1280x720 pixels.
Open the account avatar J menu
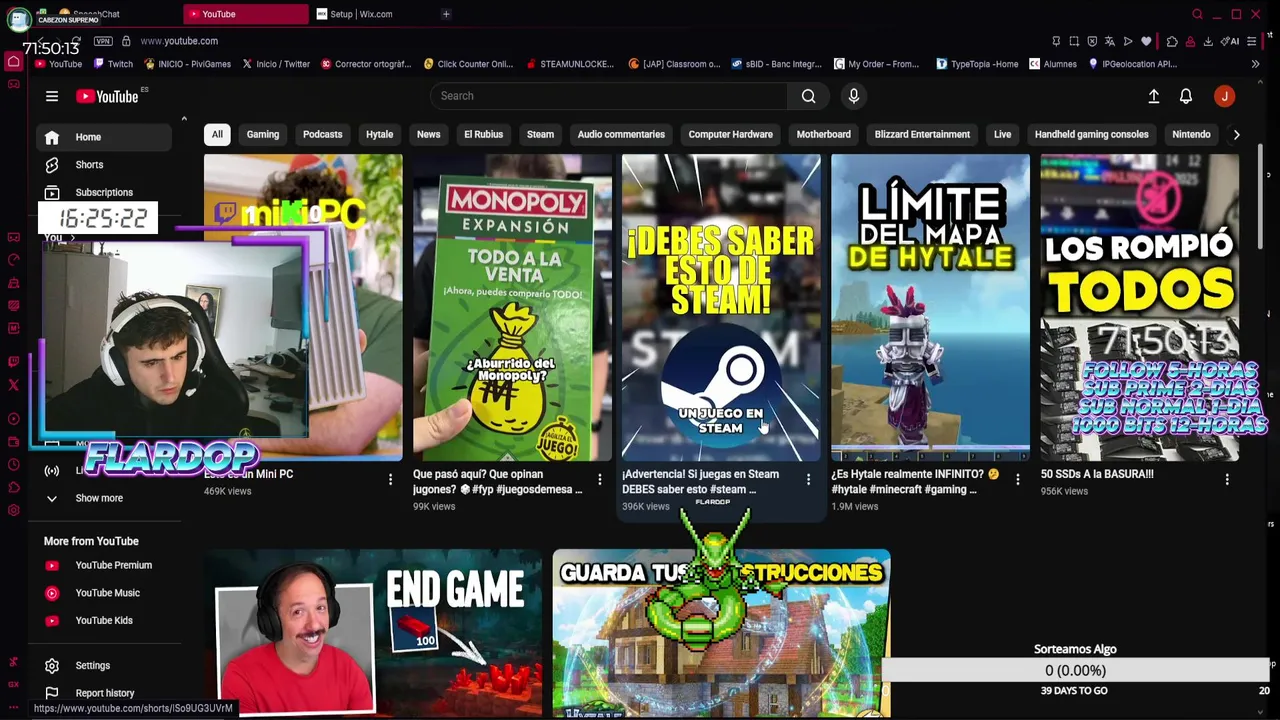click(x=1225, y=96)
